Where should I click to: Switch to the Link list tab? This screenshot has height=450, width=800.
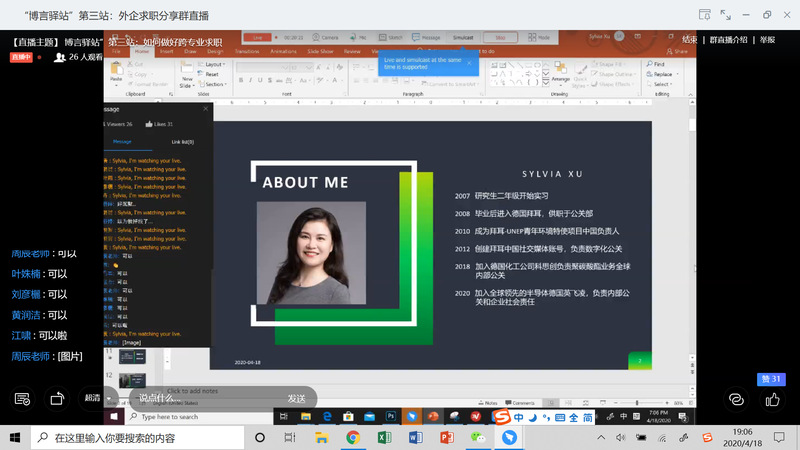pyautogui.click(x=183, y=142)
